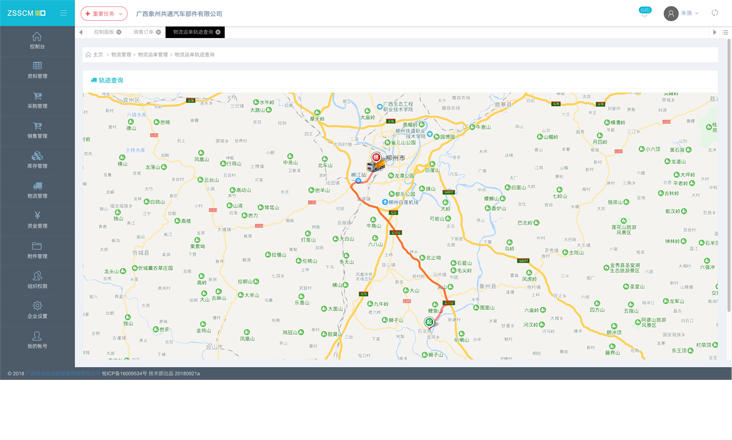Screen dimensions: 732x440
Task: Open the message notification icon with 645 badge
Action: (x=645, y=13)
